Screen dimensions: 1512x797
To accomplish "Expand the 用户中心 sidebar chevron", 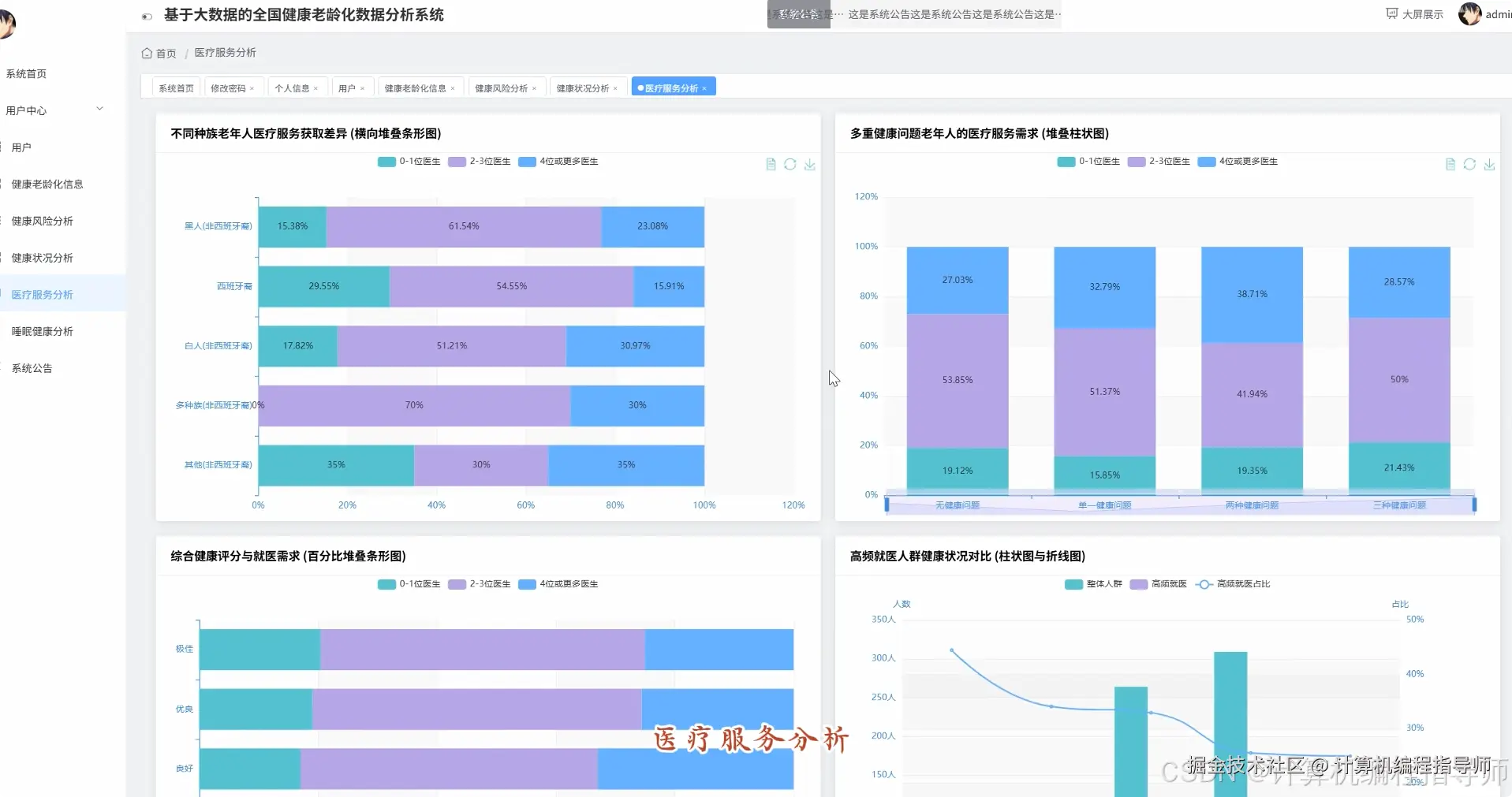I will click(100, 109).
